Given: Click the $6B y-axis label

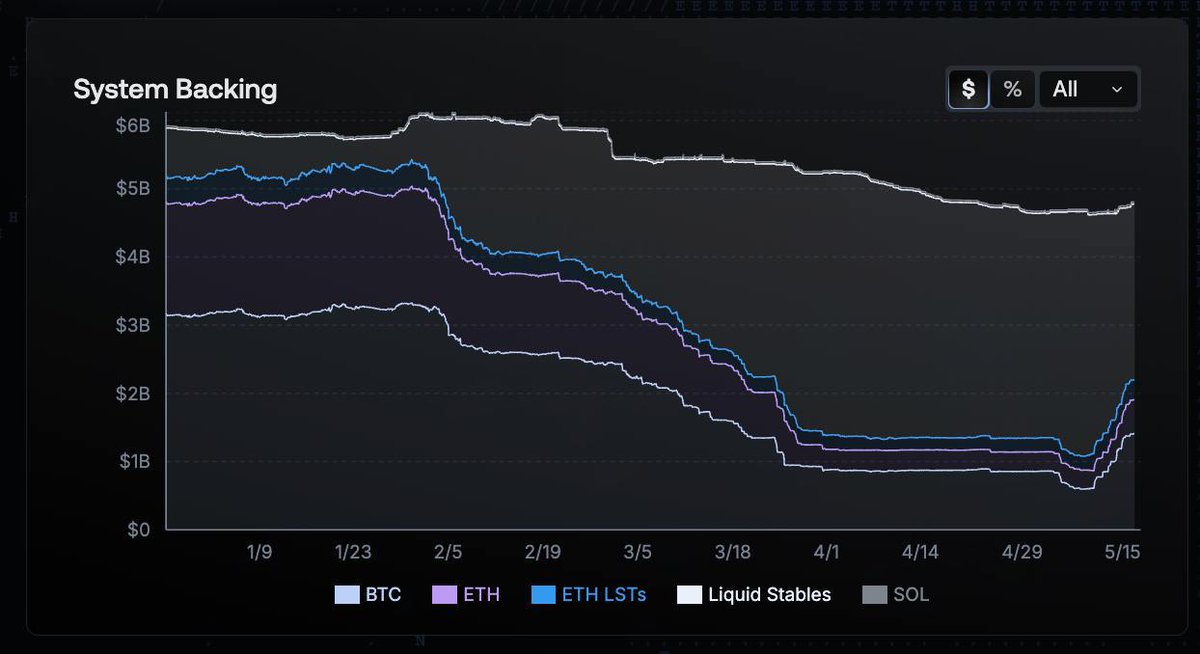Looking at the screenshot, I should click(x=131, y=126).
